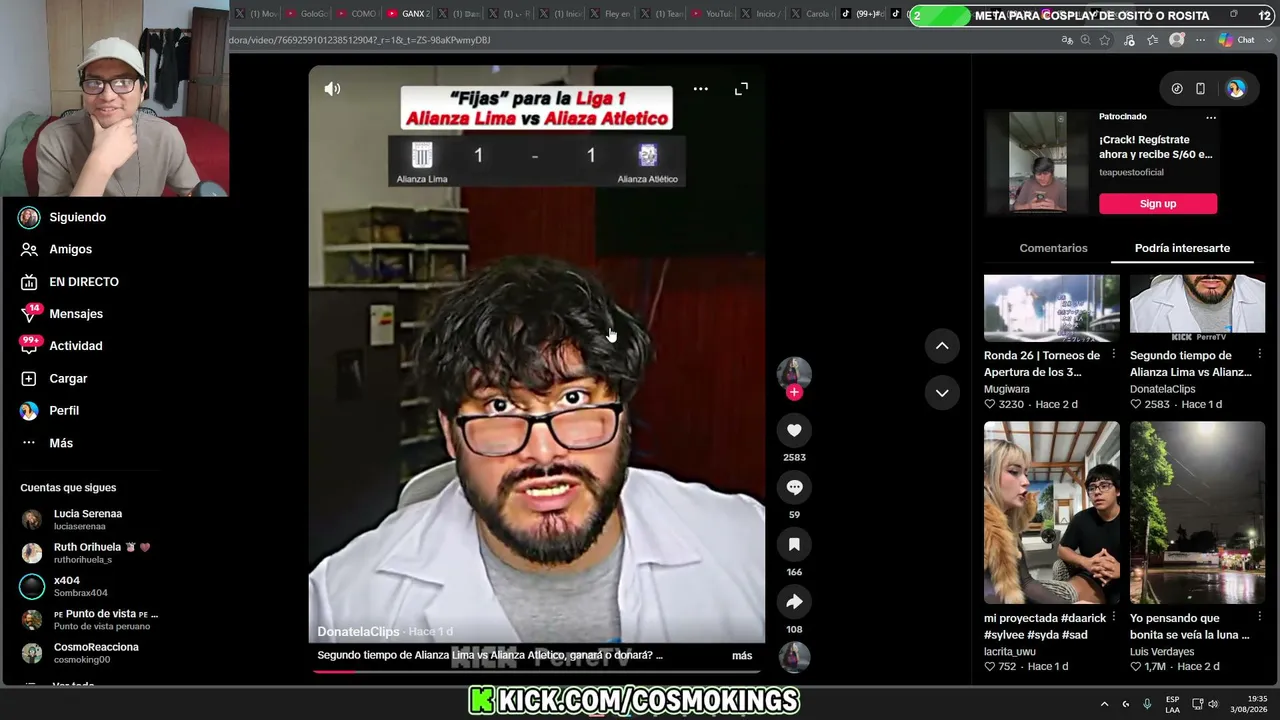Open the video's three-dot options menu
The width and height of the screenshot is (1280, 720).
pos(701,89)
